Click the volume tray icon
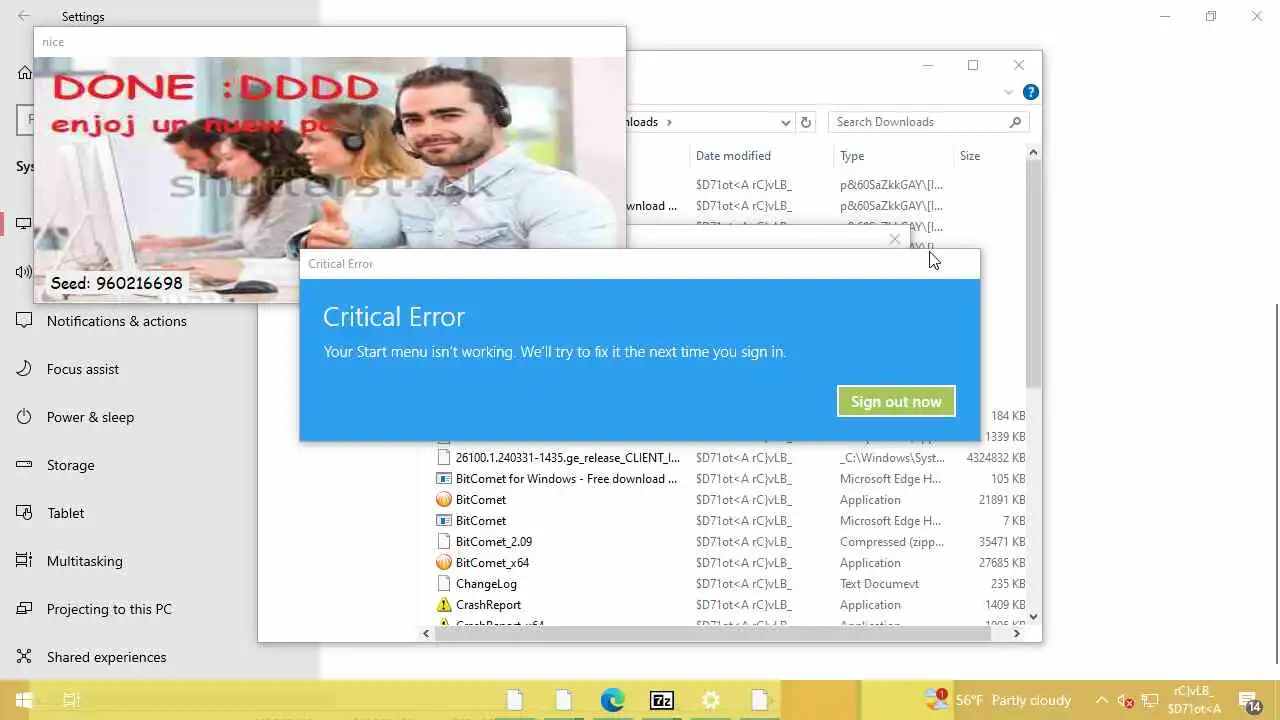 pos(1125,701)
